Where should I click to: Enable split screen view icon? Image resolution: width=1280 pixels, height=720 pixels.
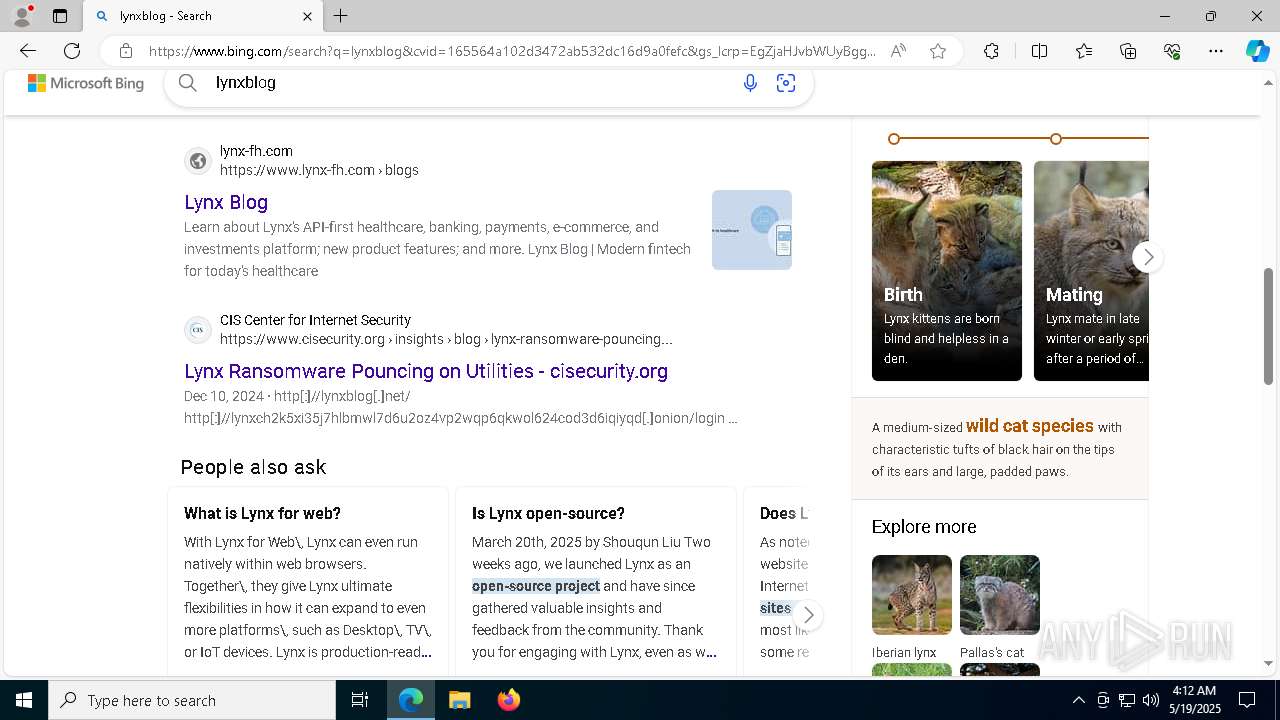pos(1039,51)
